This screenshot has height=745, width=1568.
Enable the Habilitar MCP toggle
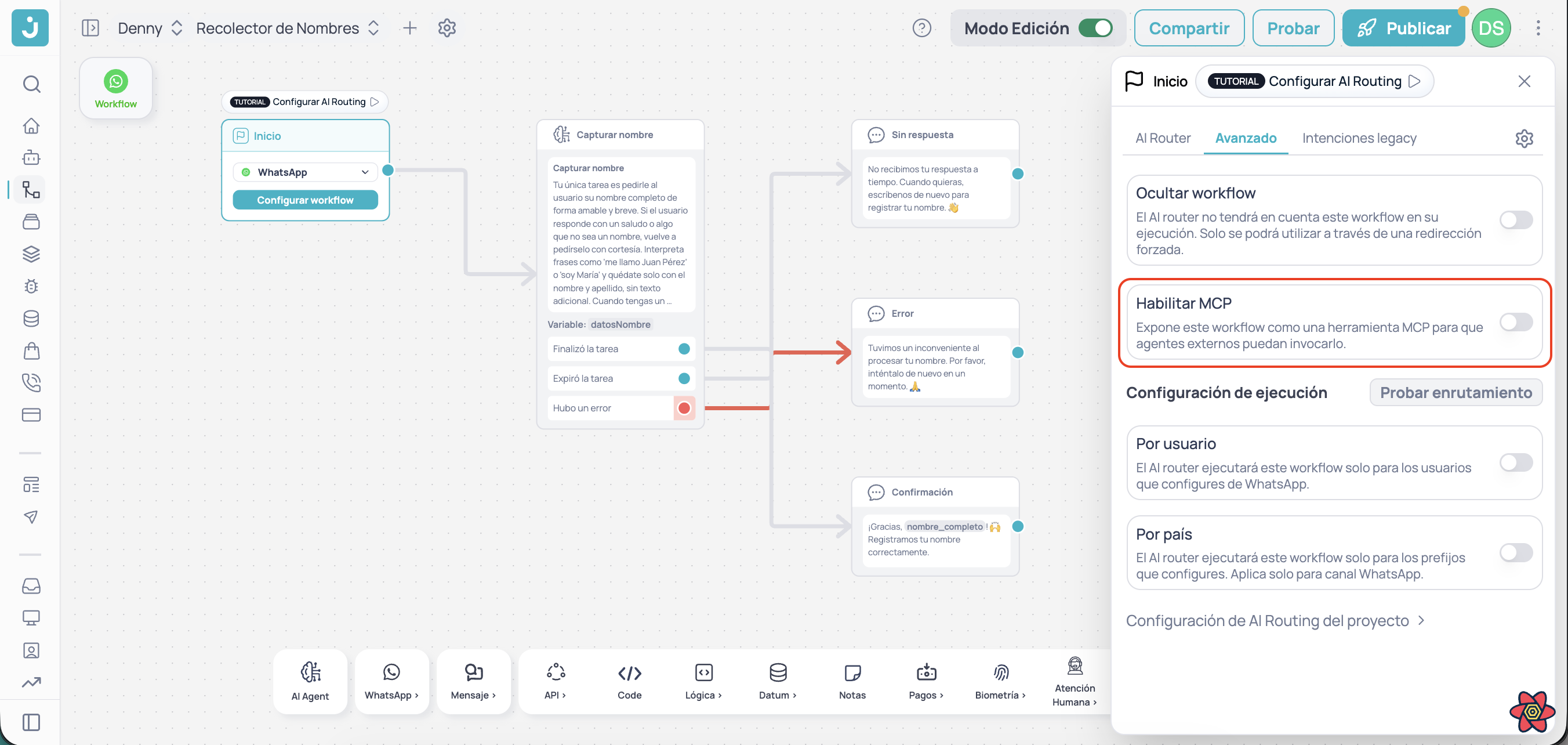pos(1516,322)
